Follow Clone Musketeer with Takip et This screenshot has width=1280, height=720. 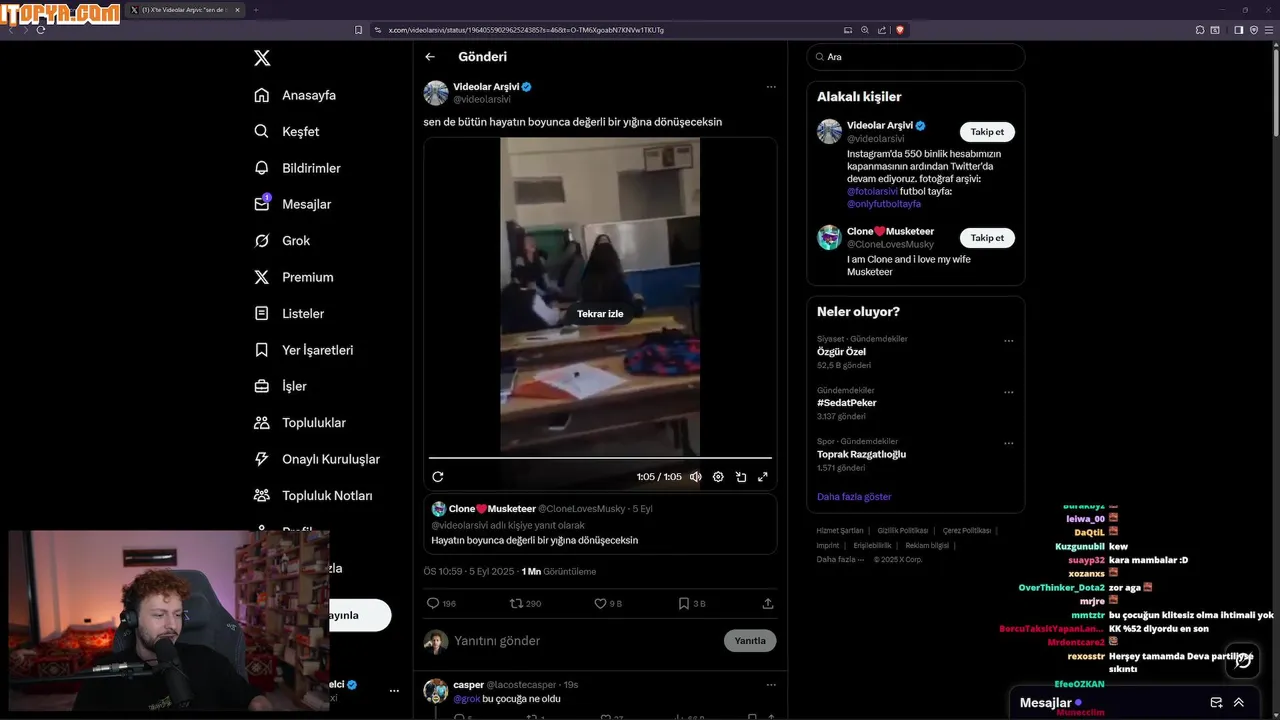point(987,238)
